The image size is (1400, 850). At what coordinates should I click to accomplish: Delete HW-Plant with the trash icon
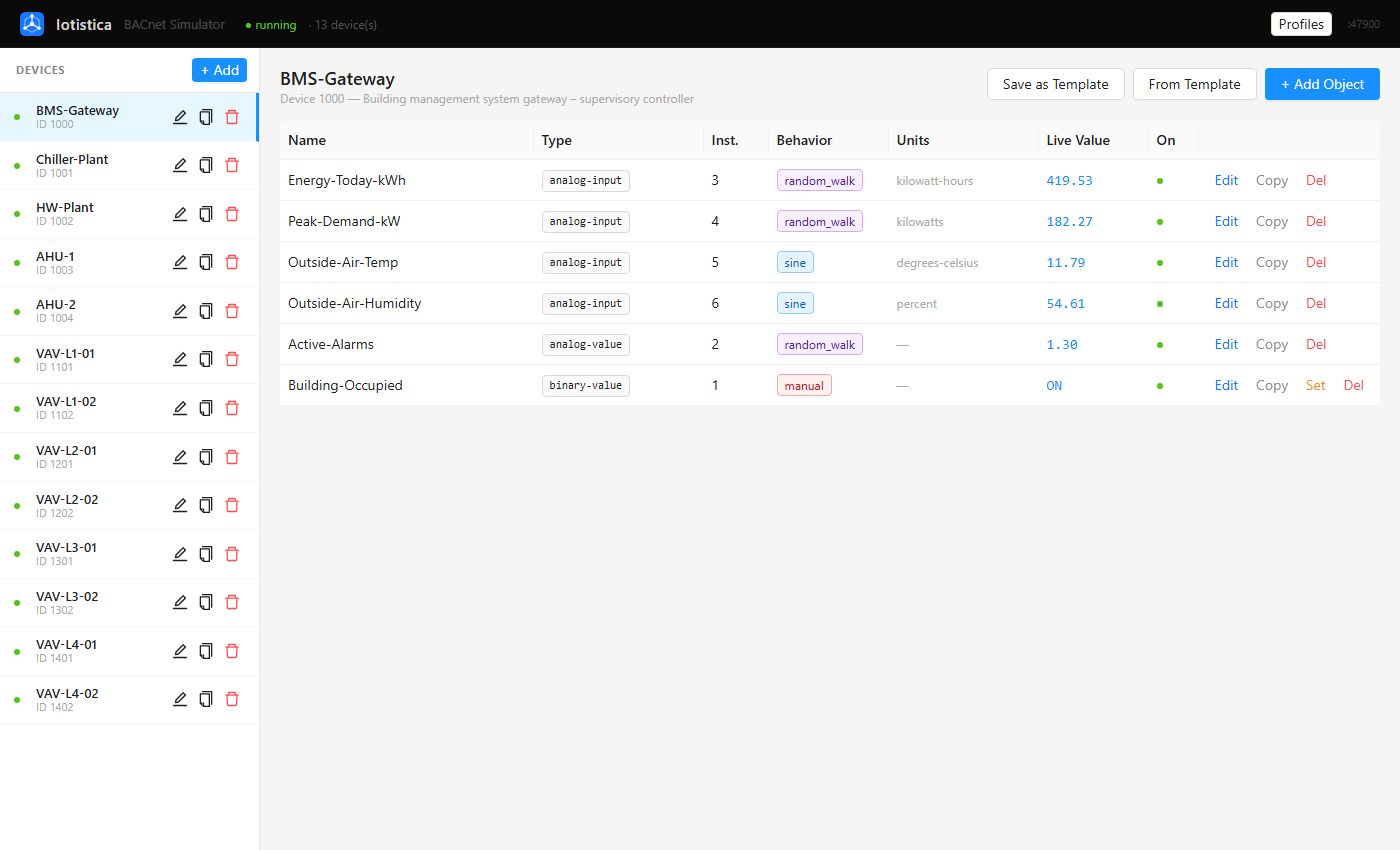click(232, 214)
